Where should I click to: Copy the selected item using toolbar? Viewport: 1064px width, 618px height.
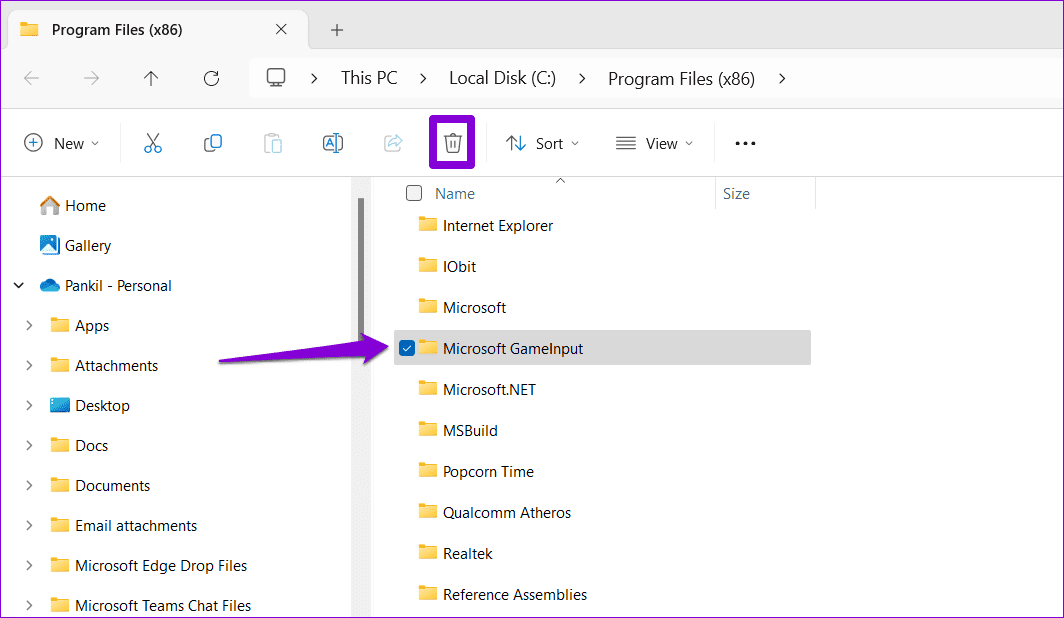(x=212, y=143)
